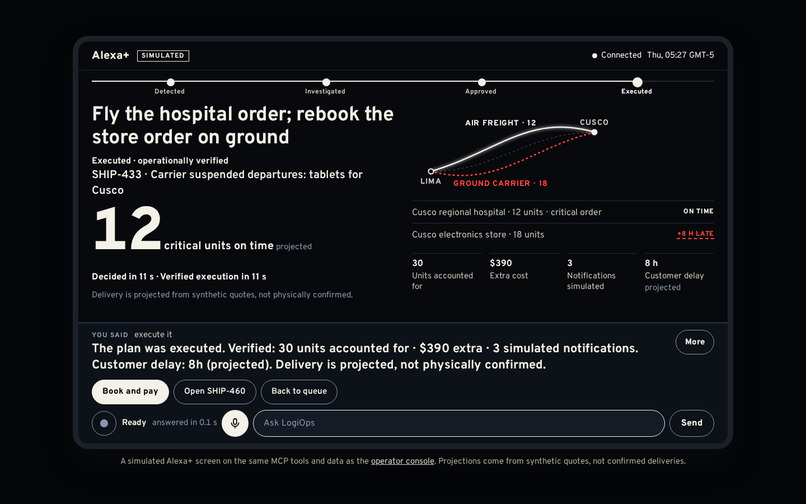The height and width of the screenshot is (504, 806).
Task: Open SHIP-460
Action: [x=214, y=391]
